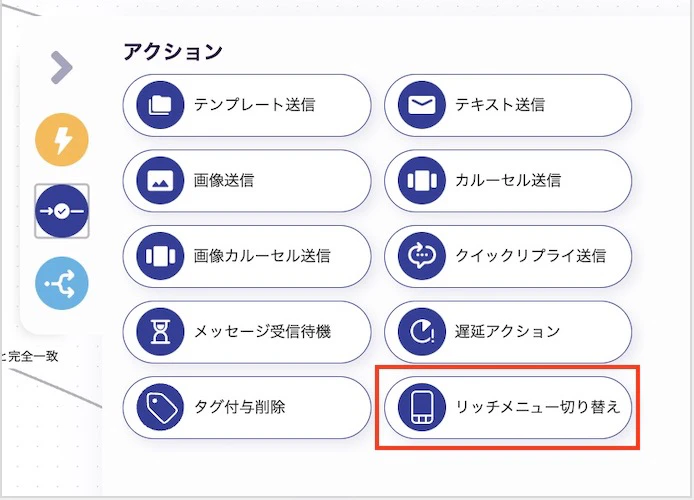This screenshot has height=500, width=694.
Task: Click the phone icon for リッチメニュー切り替え
Action: tap(421, 407)
